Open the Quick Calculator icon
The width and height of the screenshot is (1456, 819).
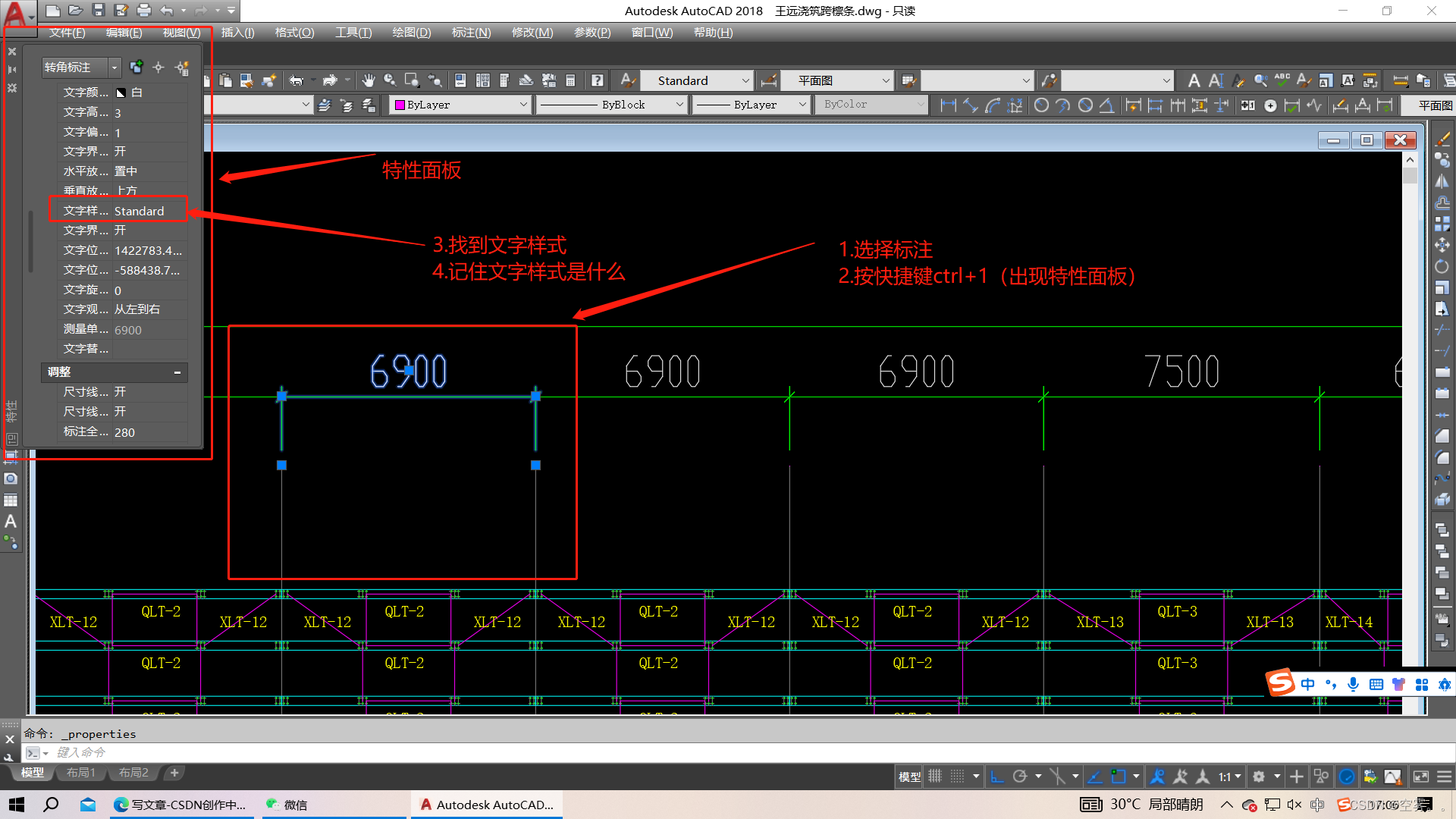[x=570, y=80]
